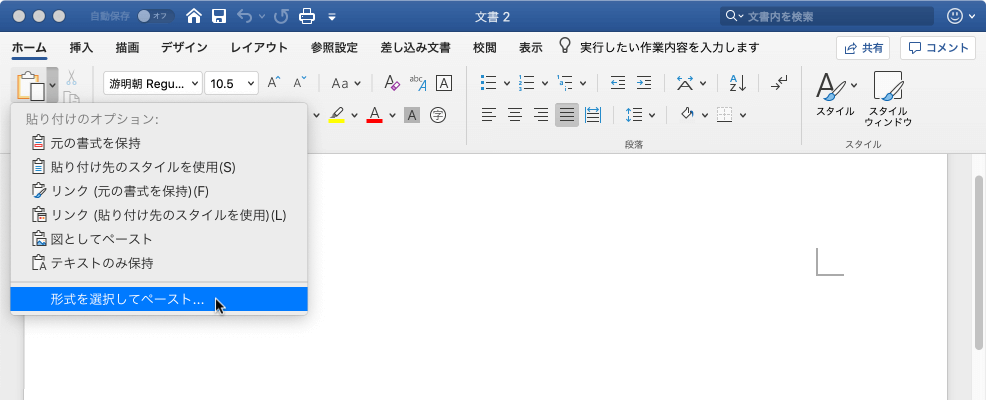Image resolution: width=986 pixels, height=400 pixels.
Task: Click the phonetic guide (ruby) icon
Action: tap(418, 83)
